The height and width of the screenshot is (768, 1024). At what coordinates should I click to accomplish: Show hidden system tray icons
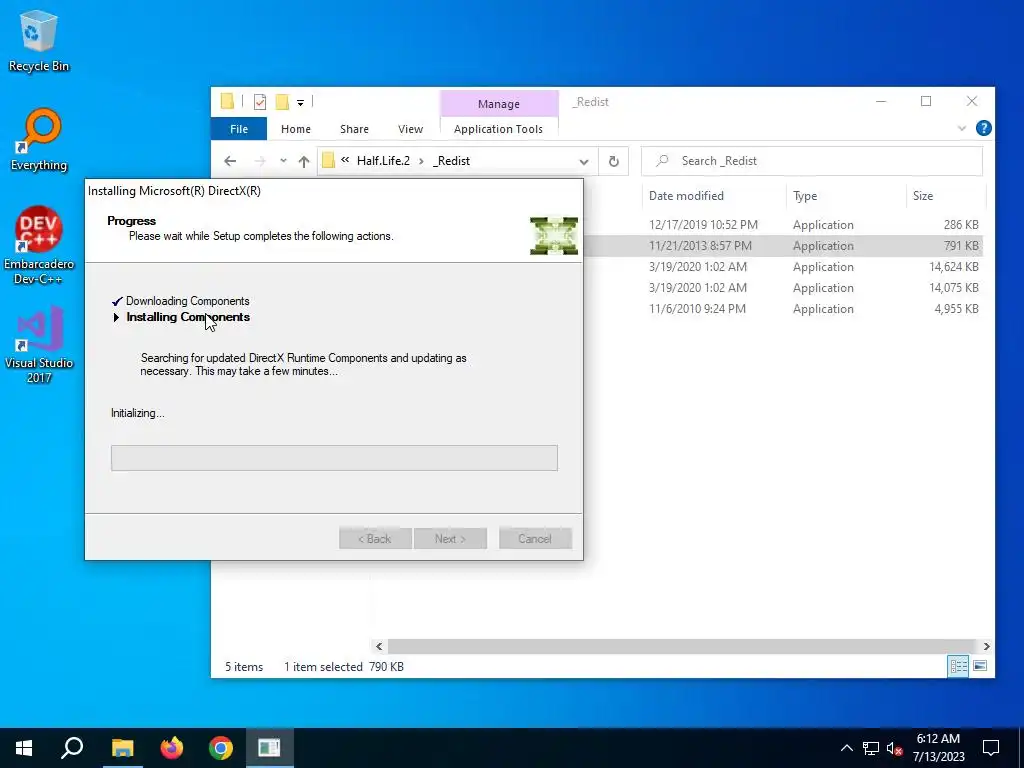click(x=846, y=748)
